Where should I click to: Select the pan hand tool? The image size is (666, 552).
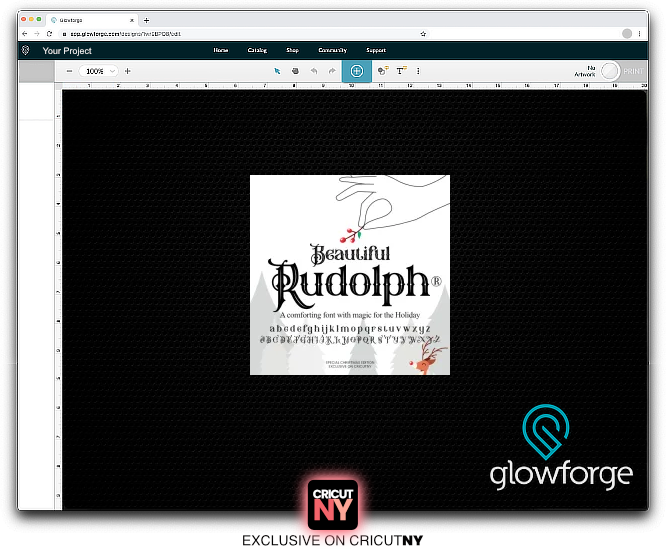295,71
